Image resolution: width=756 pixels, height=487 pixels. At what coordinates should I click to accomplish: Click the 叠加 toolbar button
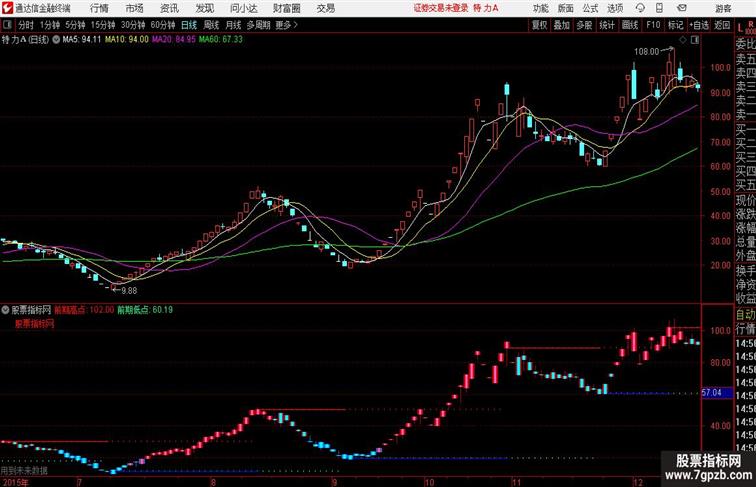(561, 25)
